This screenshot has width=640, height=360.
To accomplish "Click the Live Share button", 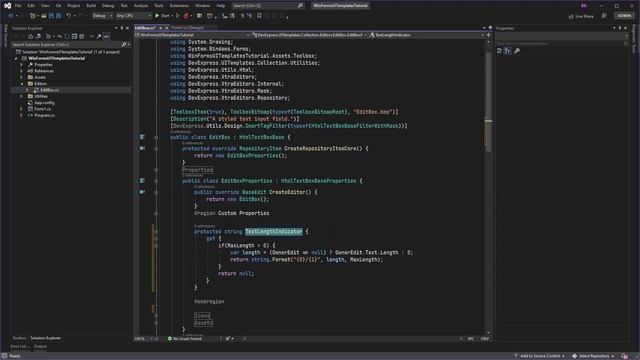I will (x=581, y=16).
